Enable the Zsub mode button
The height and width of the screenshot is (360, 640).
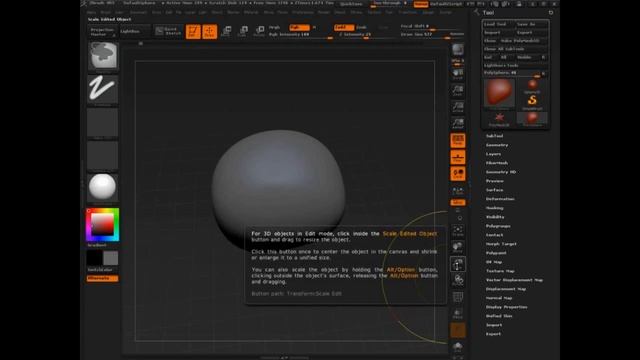pyautogui.click(x=362, y=27)
